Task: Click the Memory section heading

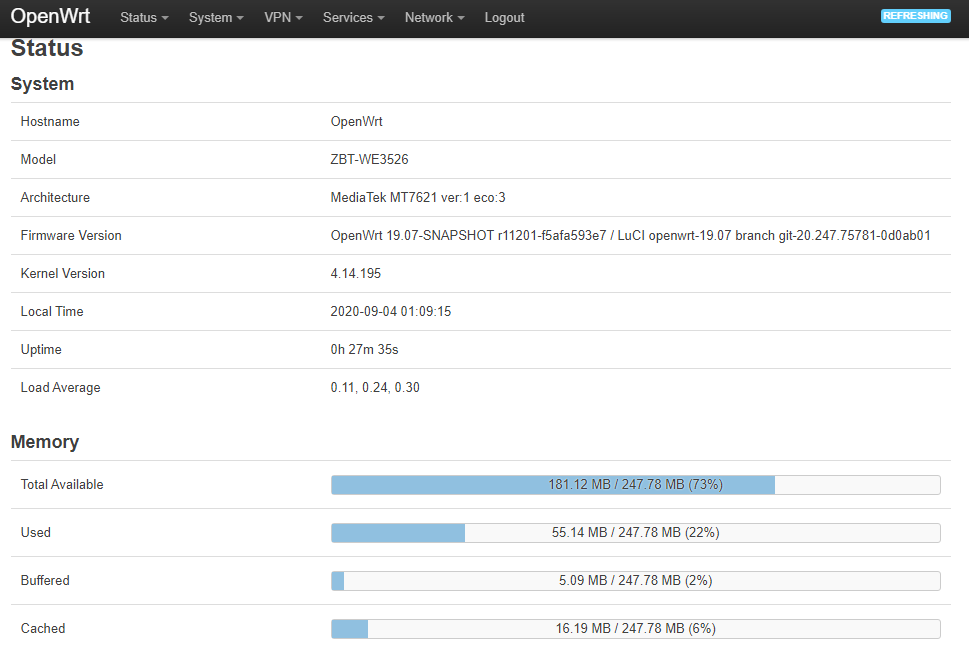Action: pos(45,442)
